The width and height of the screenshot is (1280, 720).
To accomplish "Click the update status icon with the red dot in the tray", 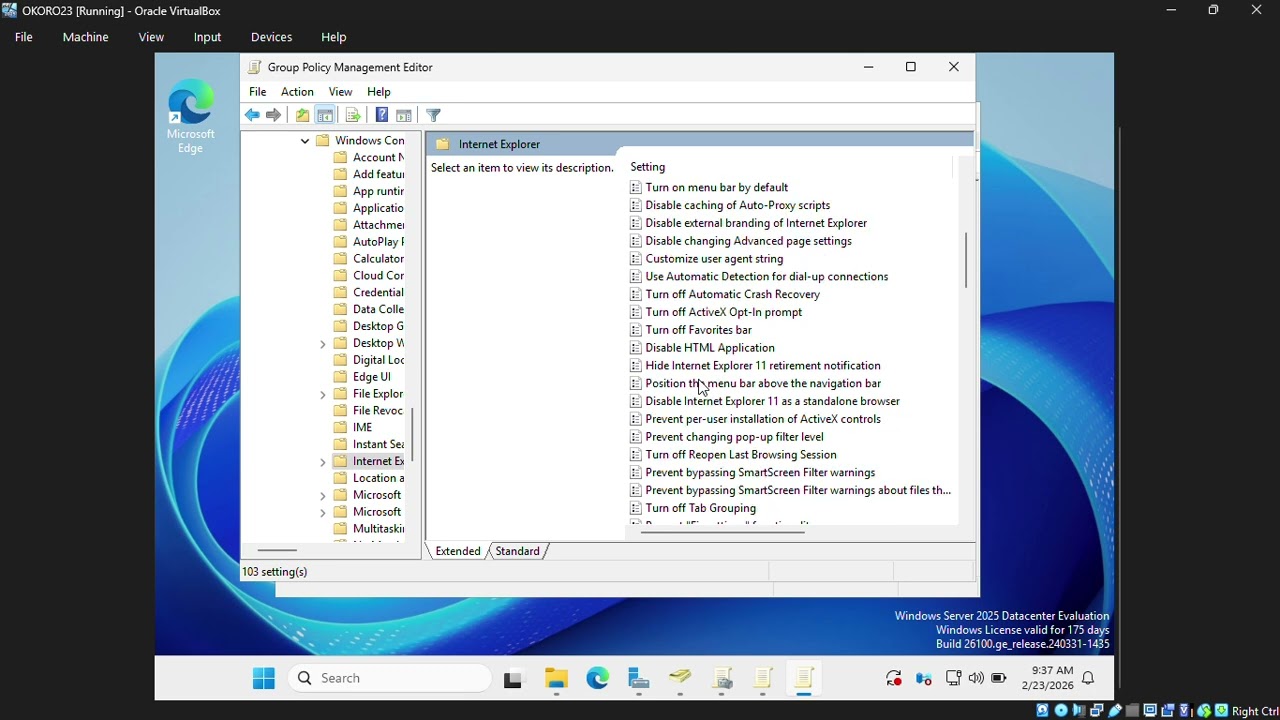I will pyautogui.click(x=894, y=678).
